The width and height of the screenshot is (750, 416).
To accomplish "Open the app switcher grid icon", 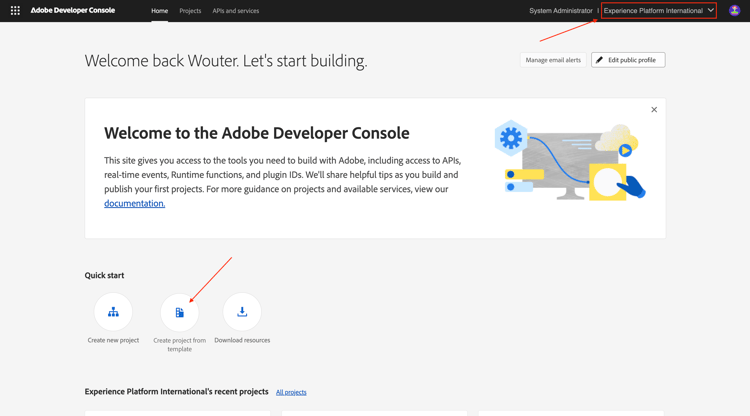I will click(x=15, y=11).
